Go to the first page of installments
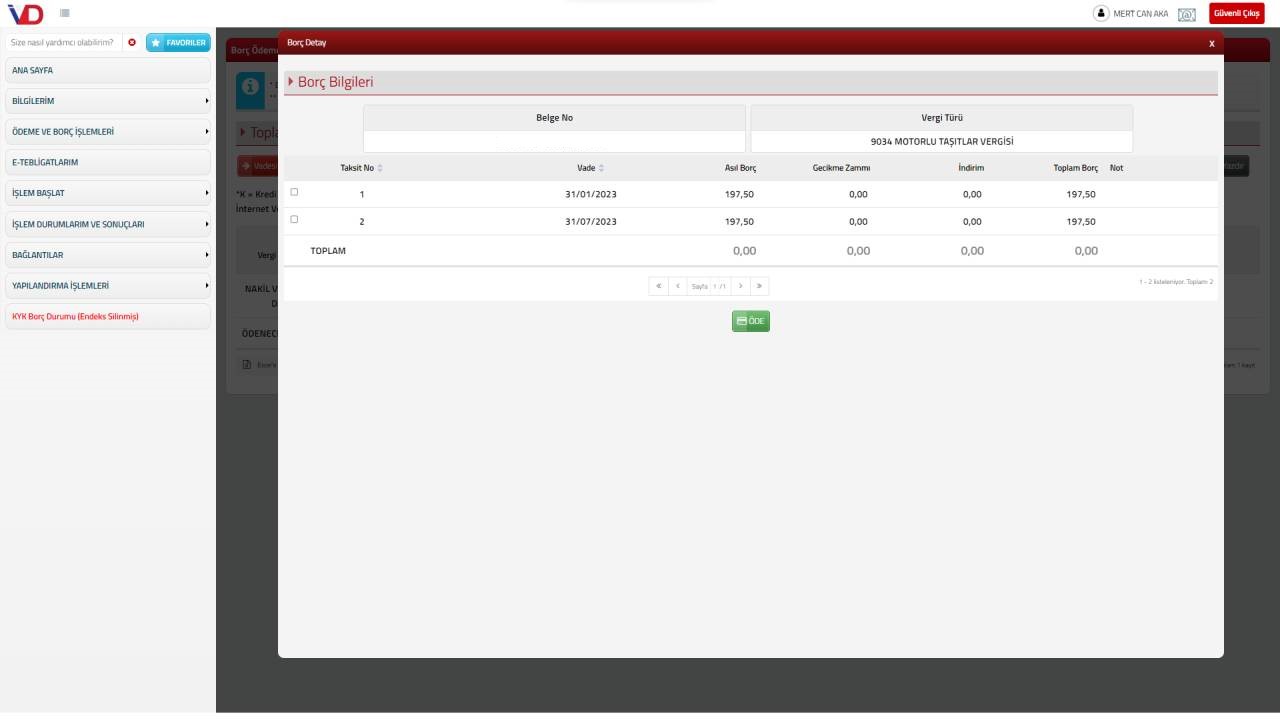 pyautogui.click(x=659, y=286)
